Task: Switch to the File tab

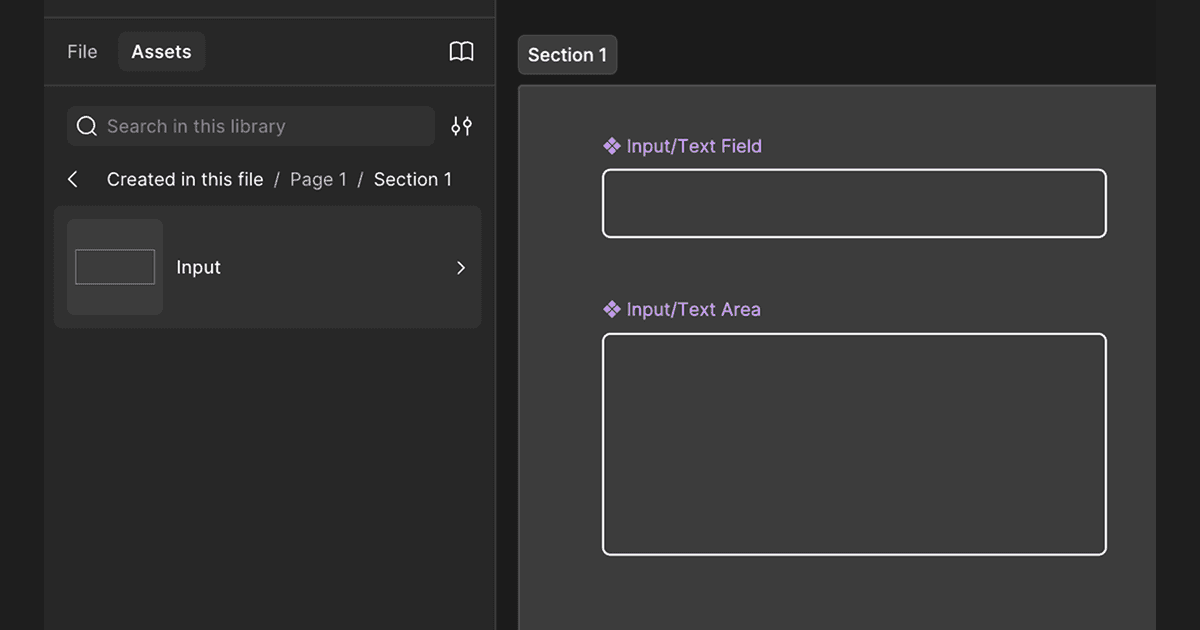Action: point(82,52)
